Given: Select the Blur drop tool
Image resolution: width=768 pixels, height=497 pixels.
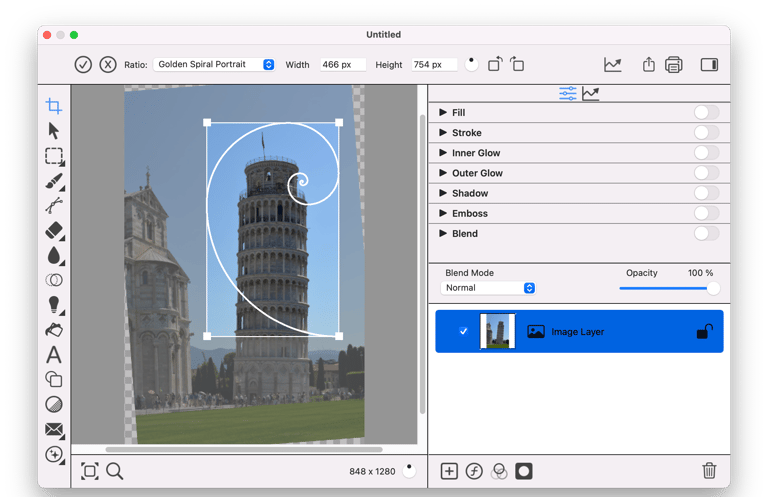Looking at the screenshot, I should 54,256.
